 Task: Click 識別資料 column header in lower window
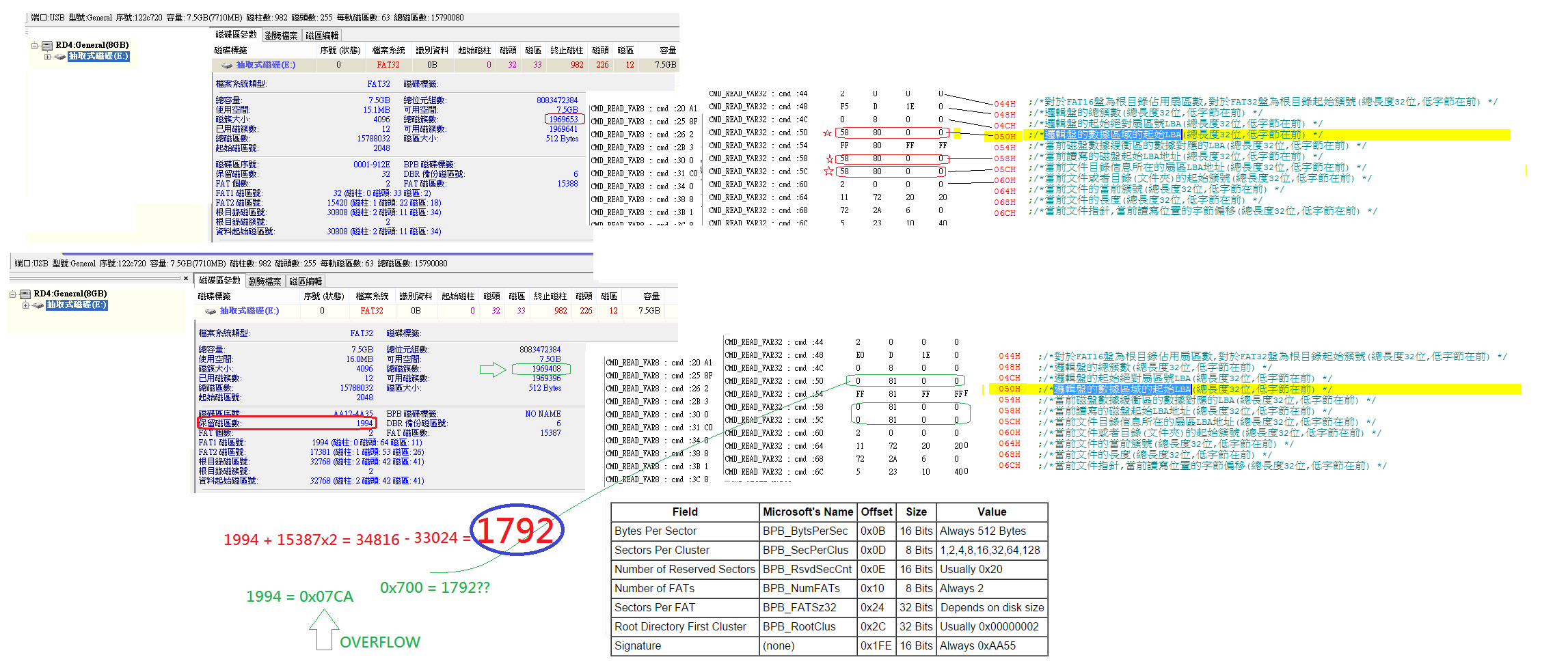tap(416, 296)
